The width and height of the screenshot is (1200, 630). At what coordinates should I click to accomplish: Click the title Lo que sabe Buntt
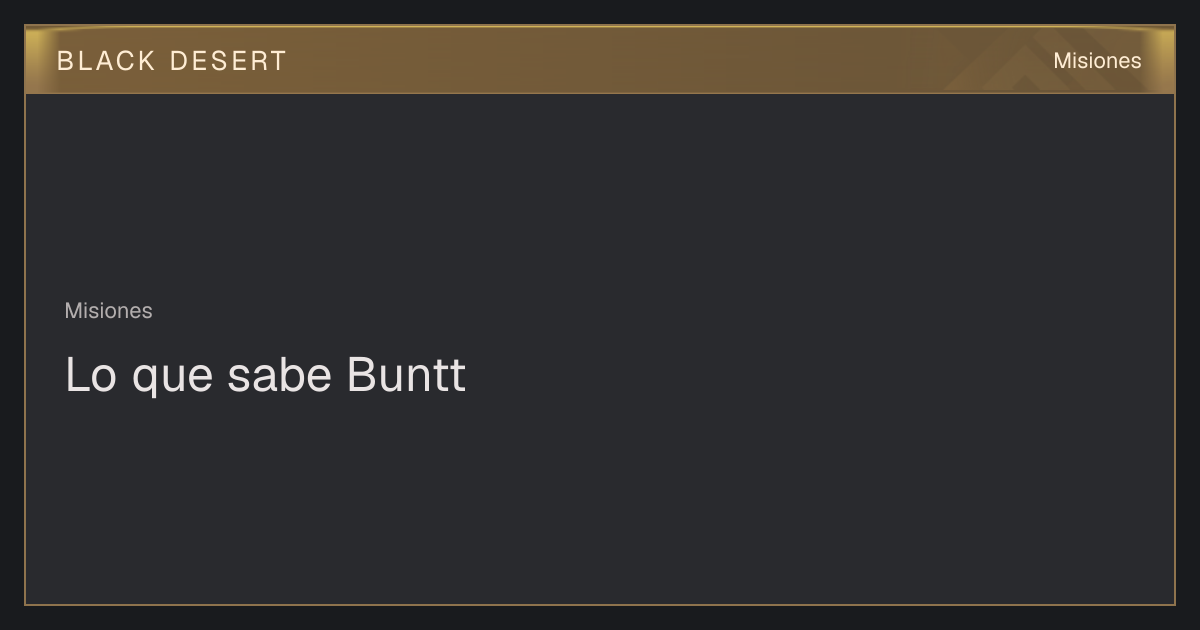265,375
